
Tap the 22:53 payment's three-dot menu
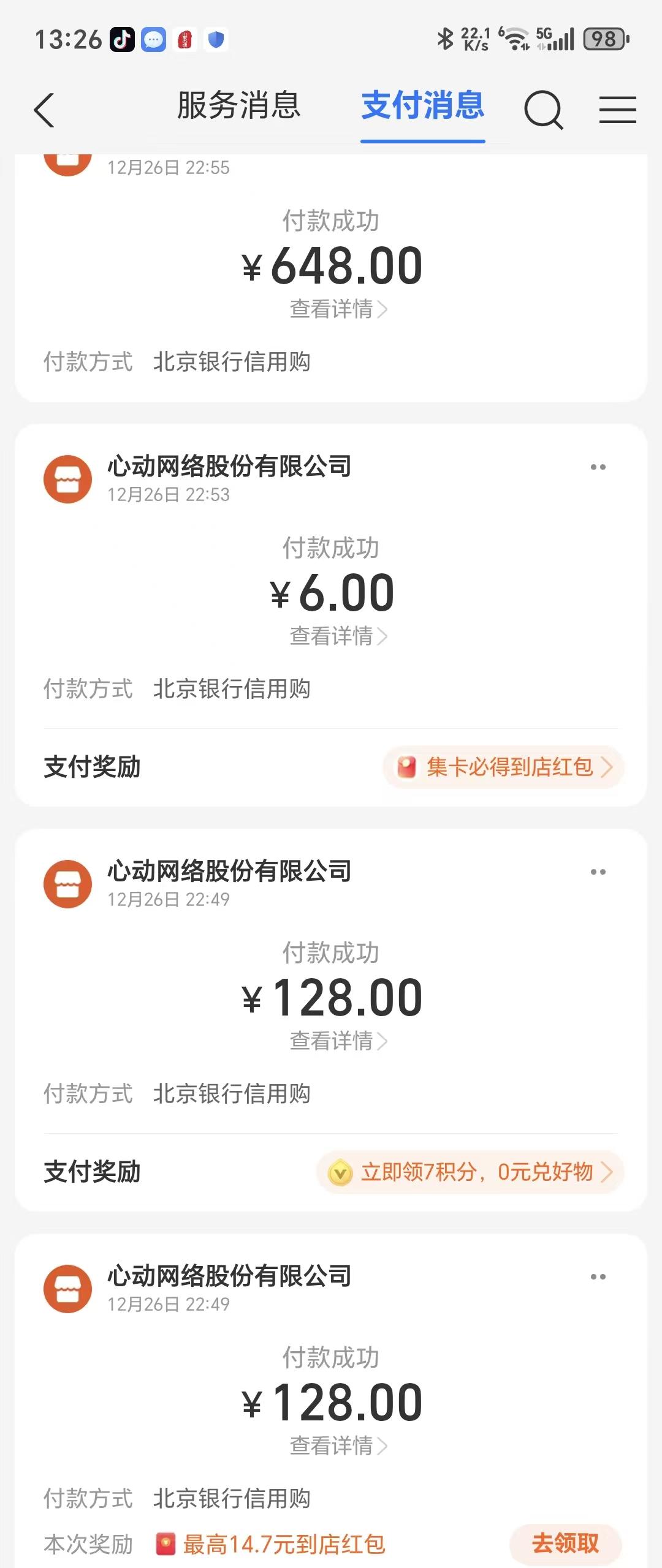(x=598, y=467)
